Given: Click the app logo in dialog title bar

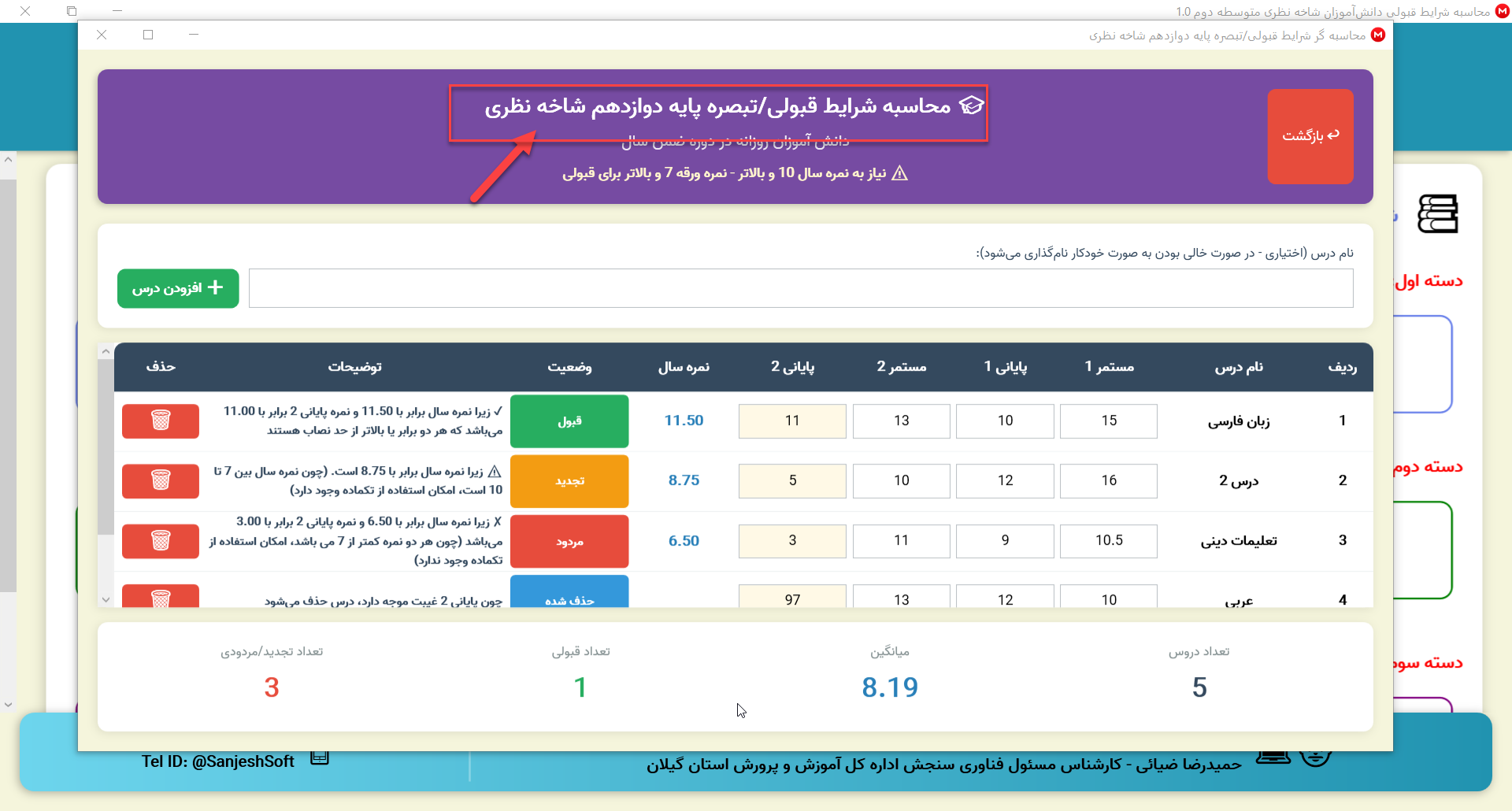Looking at the screenshot, I should (x=1378, y=35).
